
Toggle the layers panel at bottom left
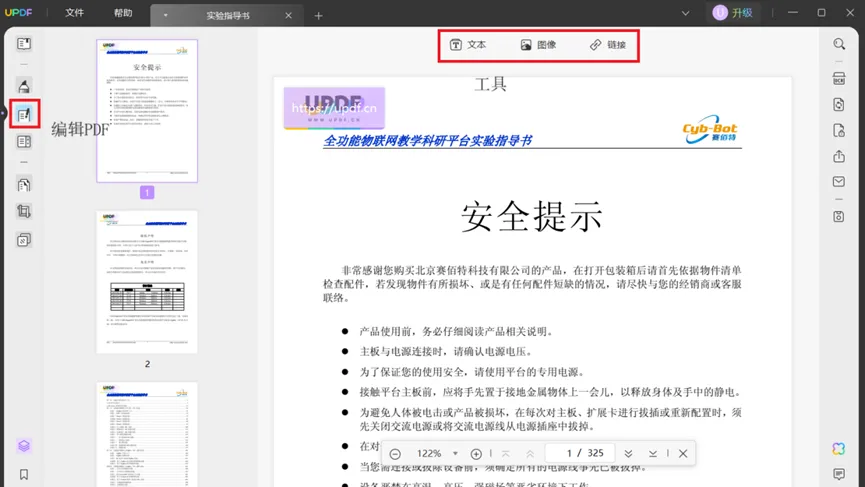coord(24,446)
